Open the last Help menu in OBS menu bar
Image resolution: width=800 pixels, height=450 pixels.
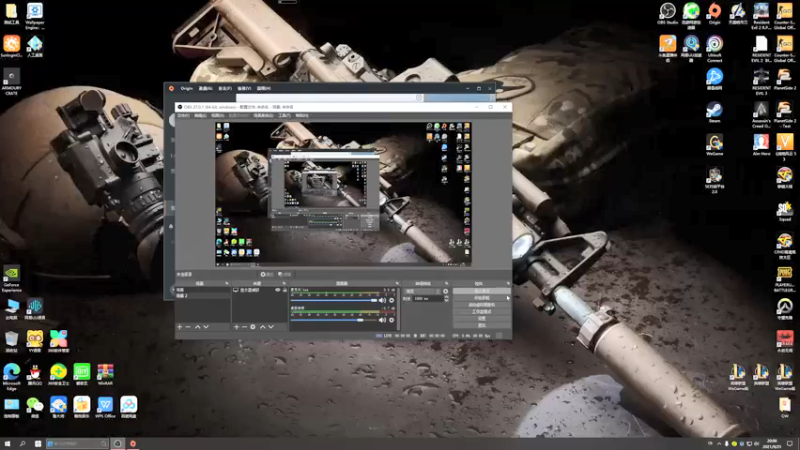pos(302,115)
